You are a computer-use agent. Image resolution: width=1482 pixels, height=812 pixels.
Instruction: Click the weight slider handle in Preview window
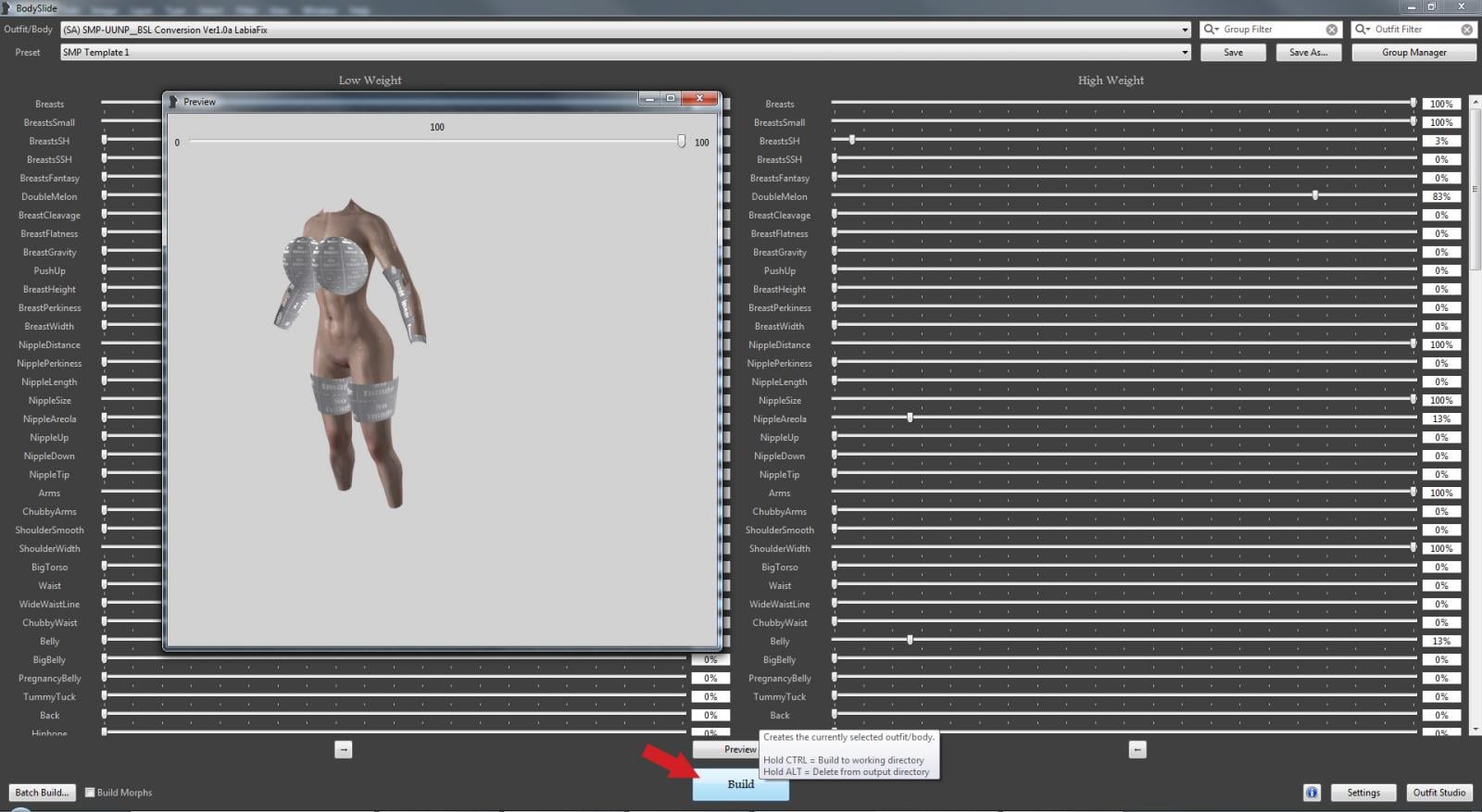point(682,141)
